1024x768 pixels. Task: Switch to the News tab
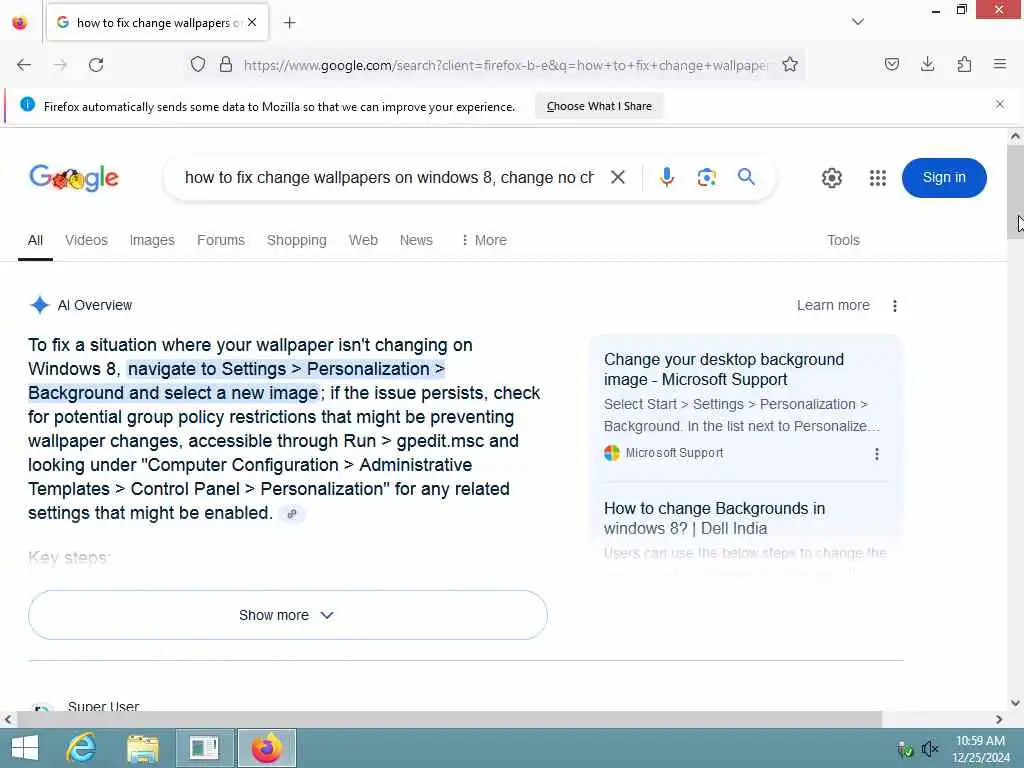(416, 240)
